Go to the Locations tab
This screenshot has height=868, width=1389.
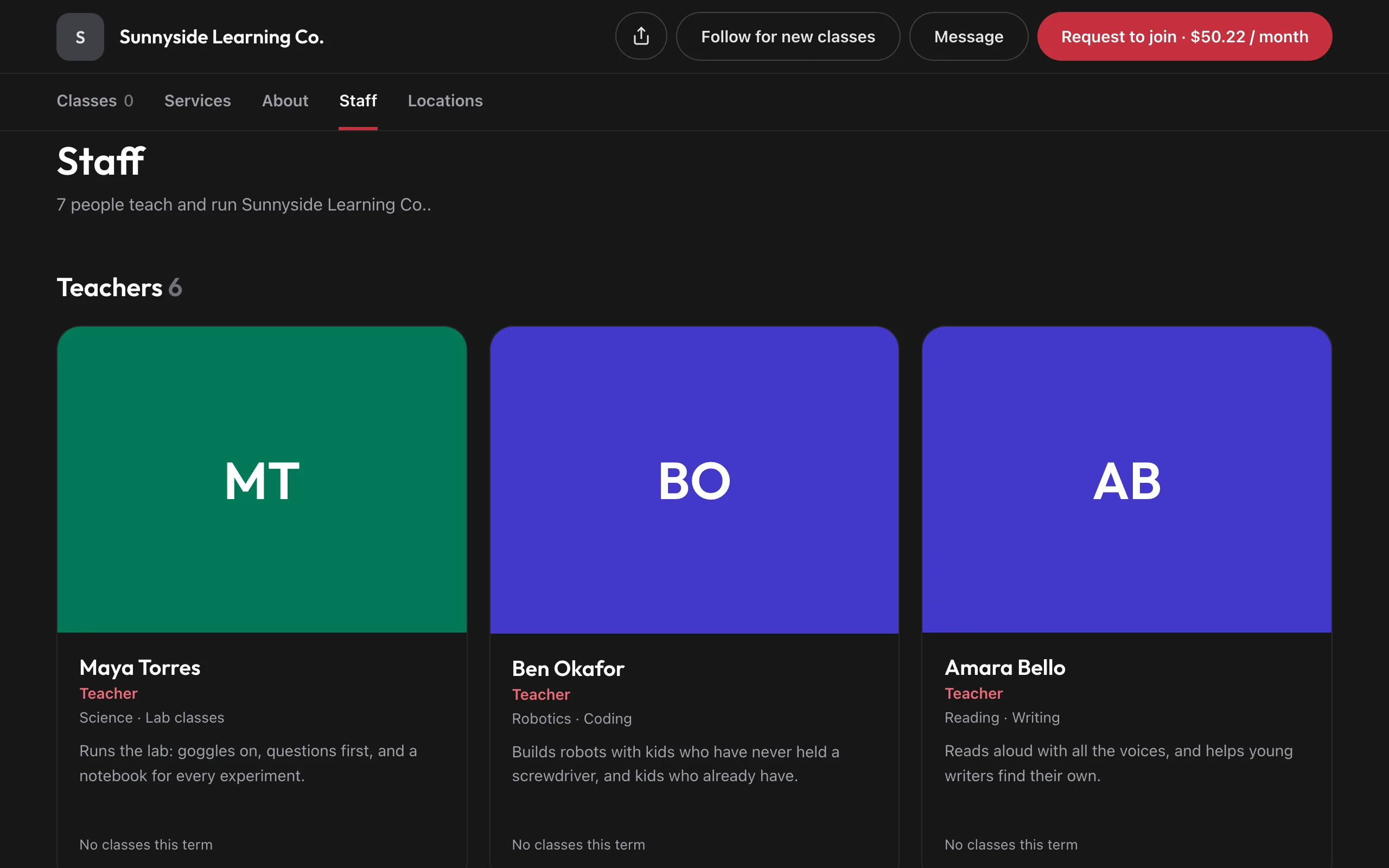click(445, 101)
